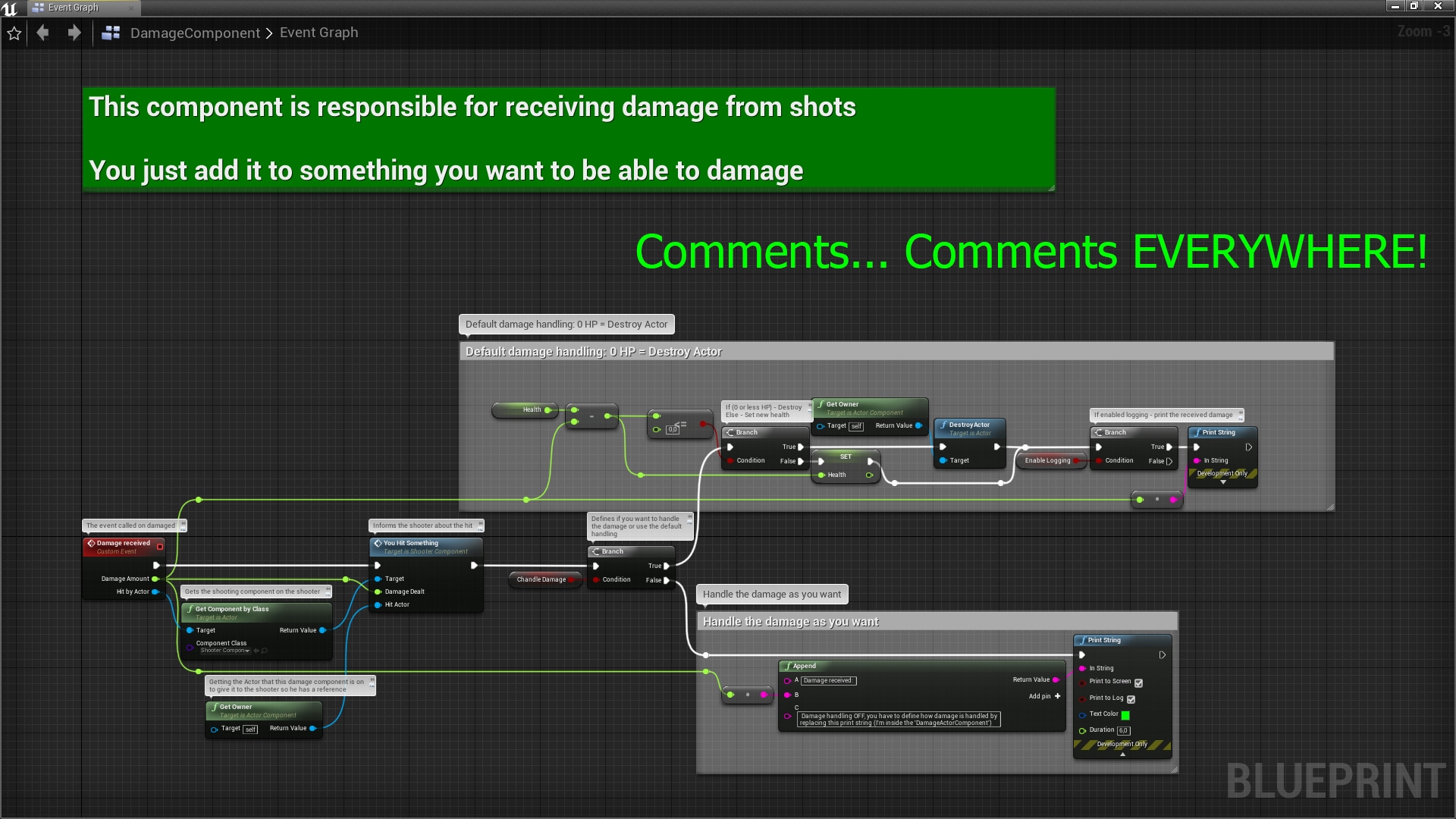Image resolution: width=1456 pixels, height=819 pixels.
Task: Toggle the Enable Logging variable node connection pin
Action: (1075, 461)
